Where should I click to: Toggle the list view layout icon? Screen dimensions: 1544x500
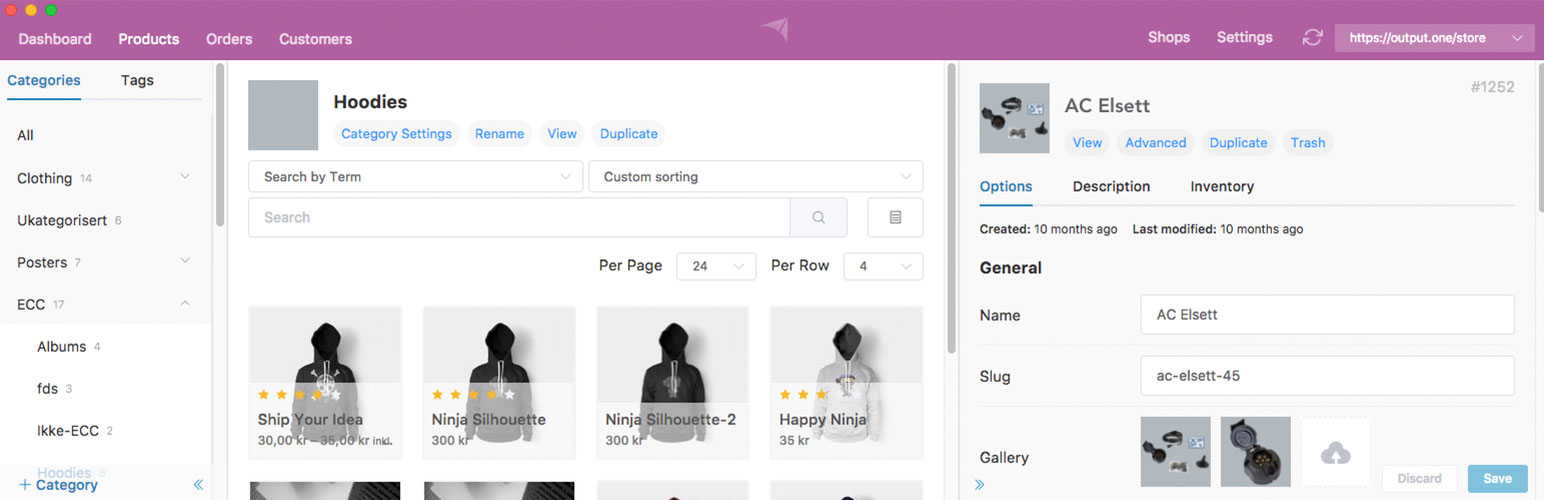click(895, 217)
